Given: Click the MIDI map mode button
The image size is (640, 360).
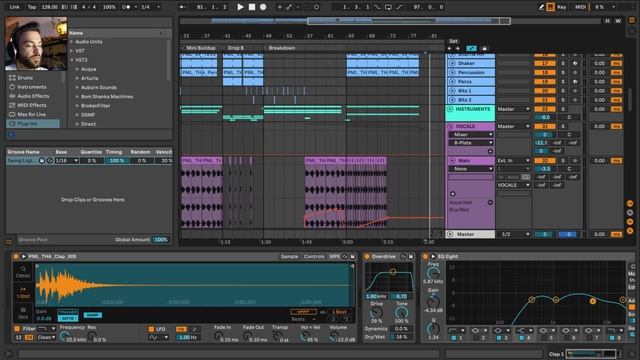Looking at the screenshot, I should [580, 7].
